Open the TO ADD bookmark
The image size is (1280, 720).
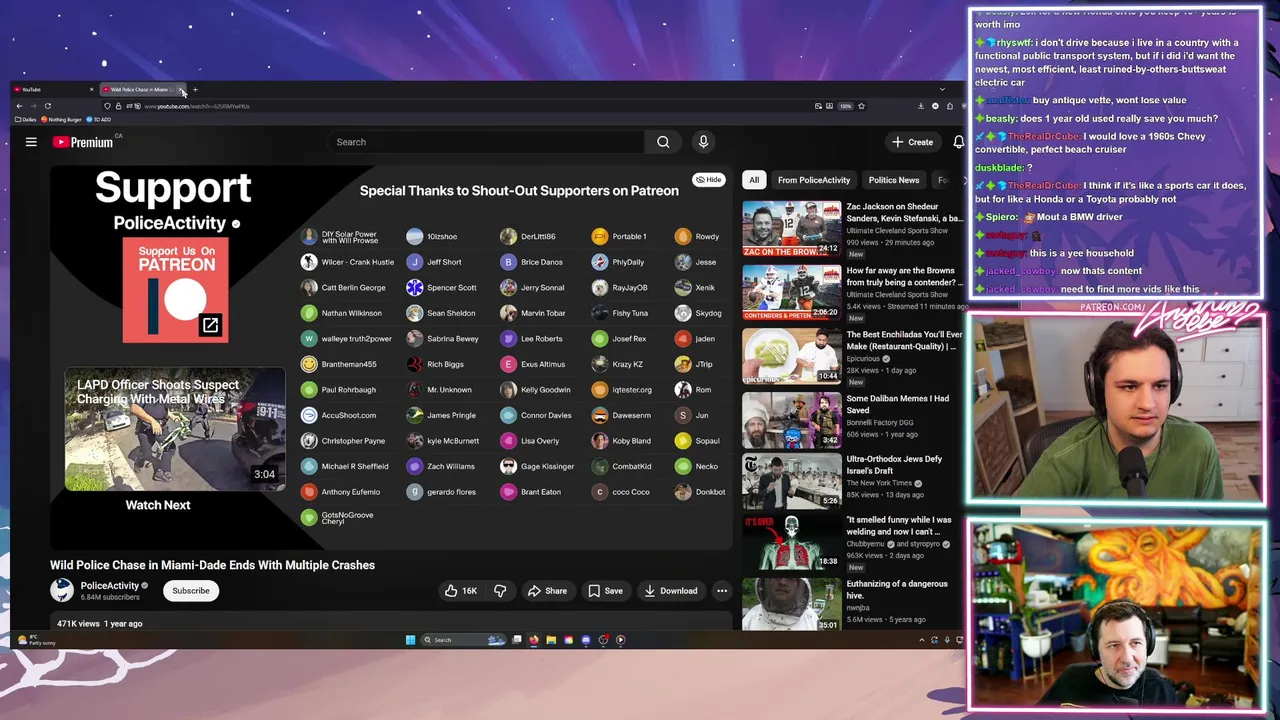click(98, 120)
